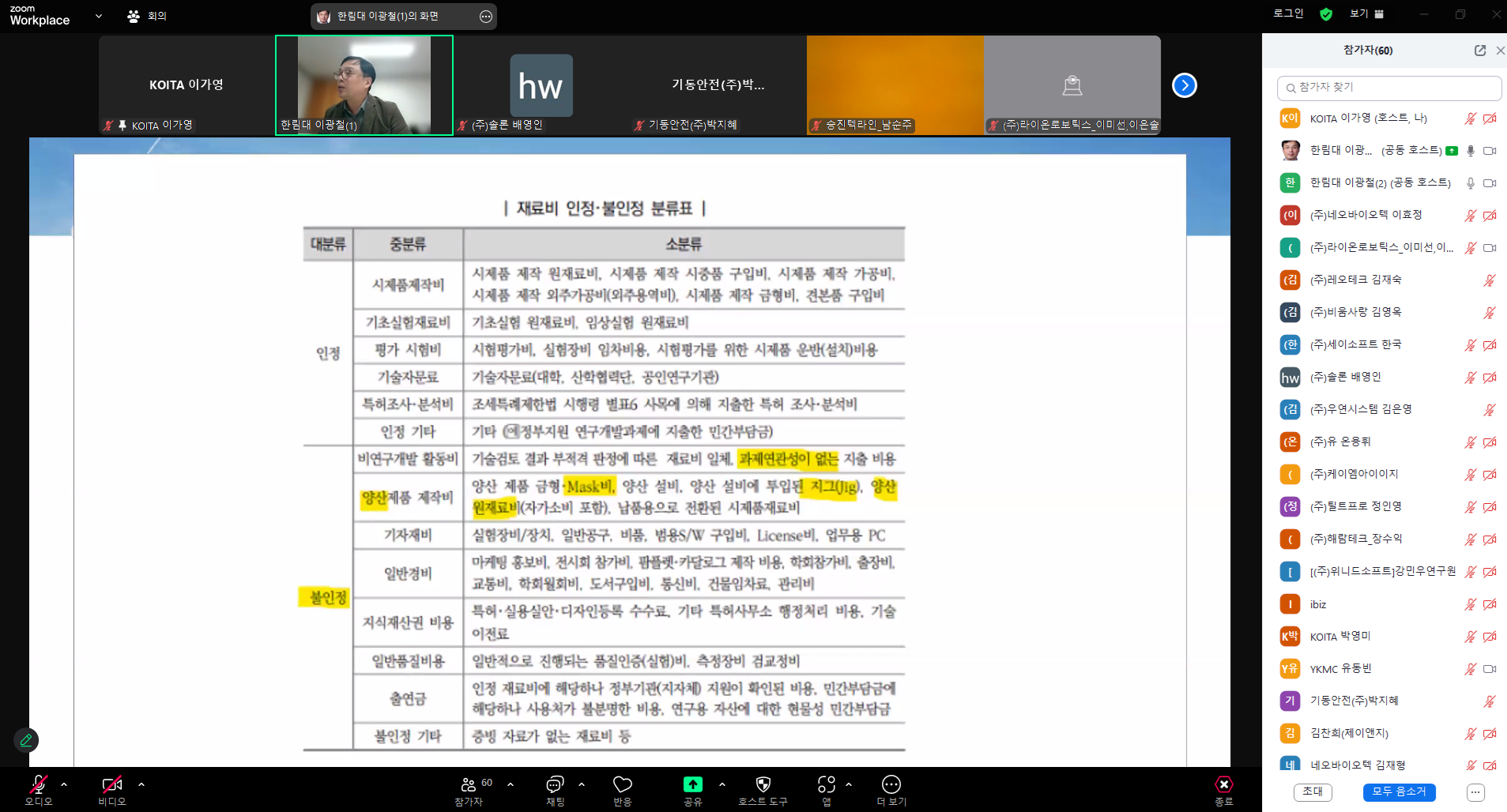Open 채팅 chat panel
The image size is (1507, 812).
point(555,790)
